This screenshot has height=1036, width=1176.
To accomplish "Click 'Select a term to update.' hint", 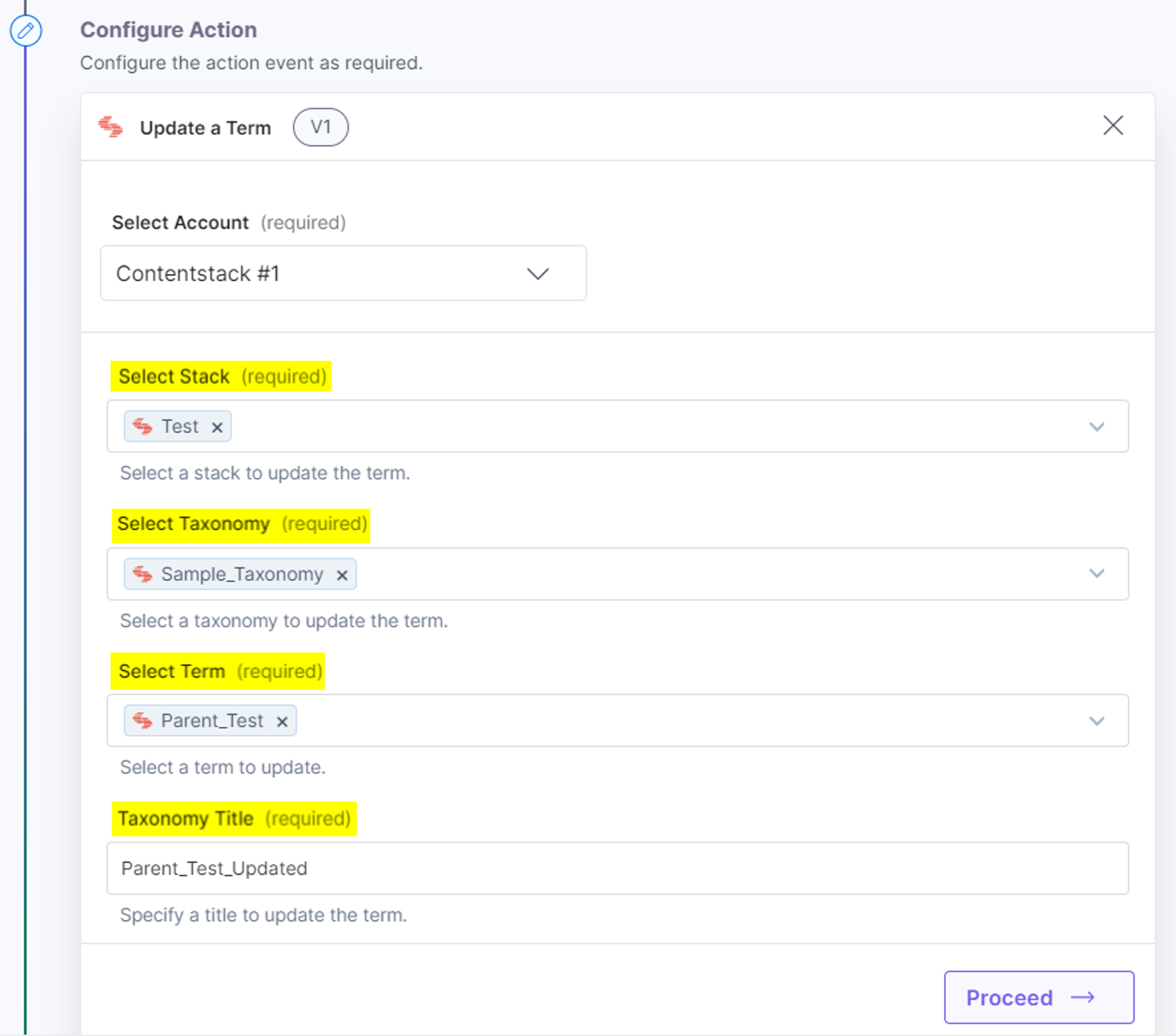I will pos(223,767).
